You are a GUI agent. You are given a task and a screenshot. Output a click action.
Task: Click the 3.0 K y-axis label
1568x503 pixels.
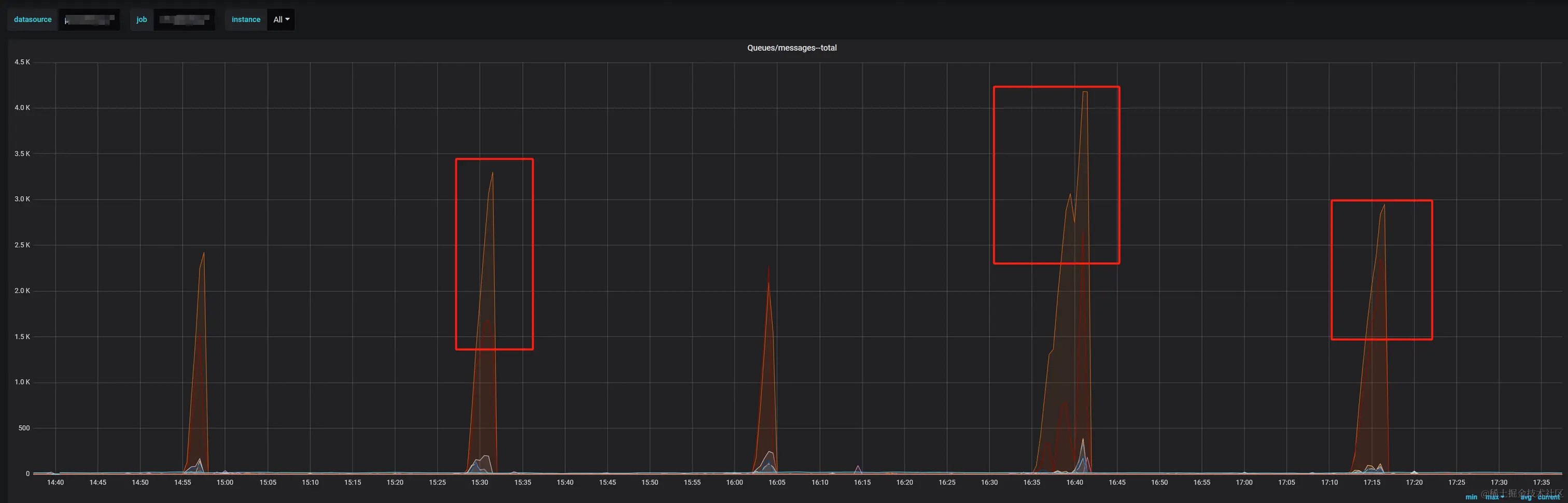pos(22,199)
